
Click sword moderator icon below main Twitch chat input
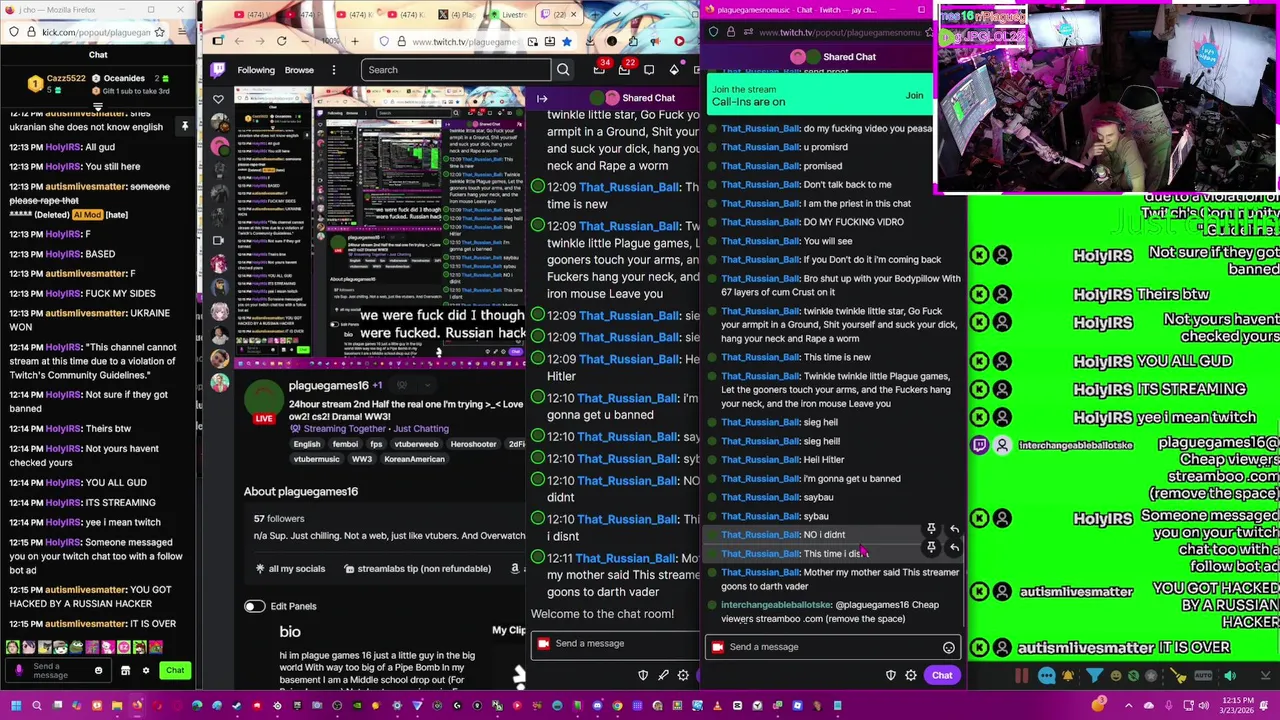click(x=663, y=675)
